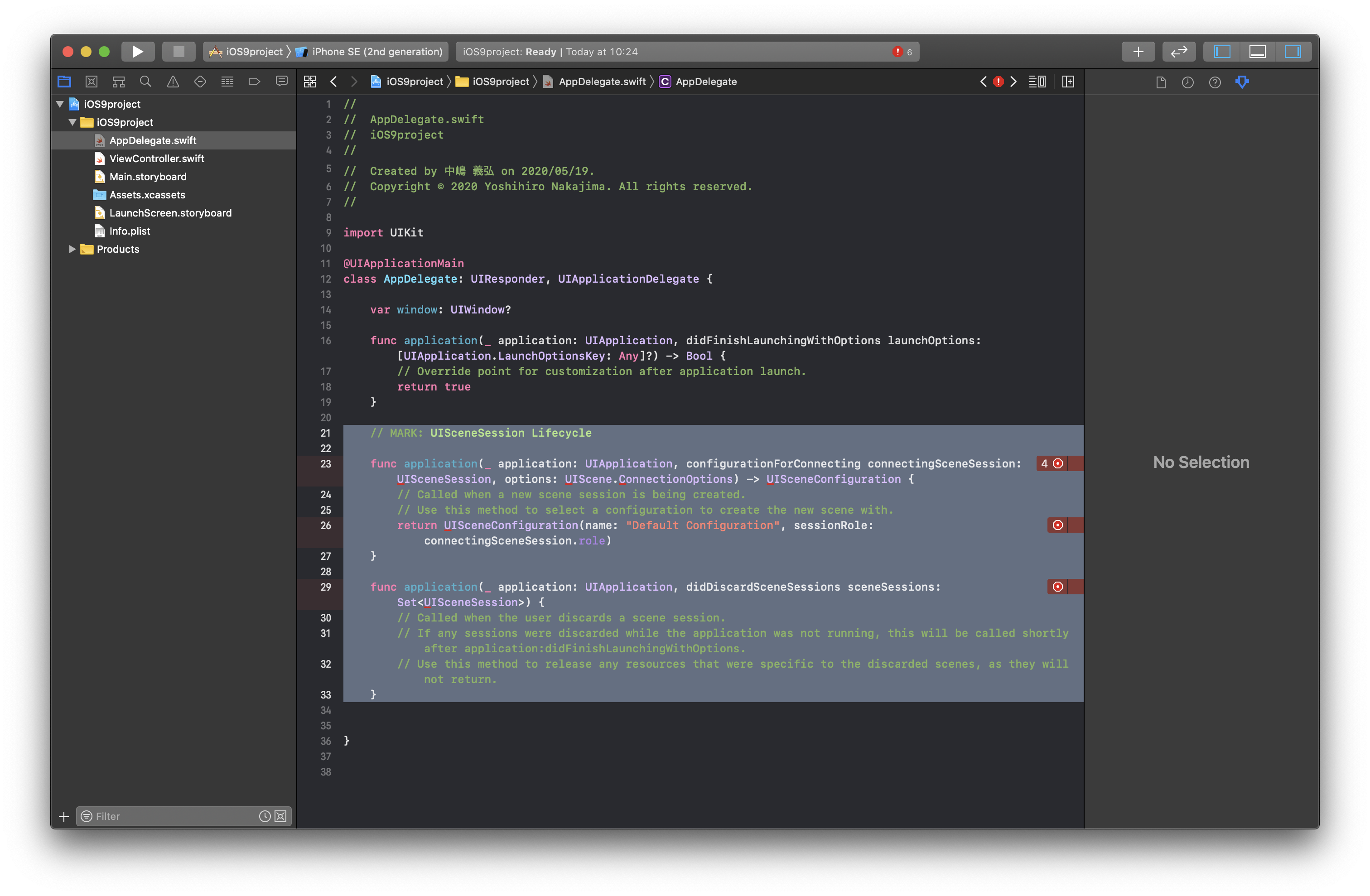Click iOS9project folder in jump bar

493,82
